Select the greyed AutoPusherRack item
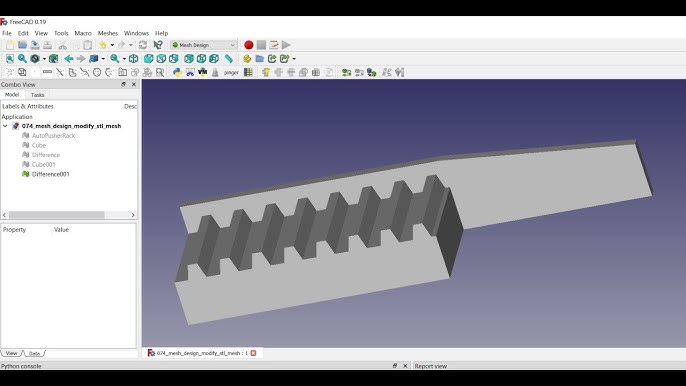Viewport: 686px width, 386px height. (x=53, y=136)
